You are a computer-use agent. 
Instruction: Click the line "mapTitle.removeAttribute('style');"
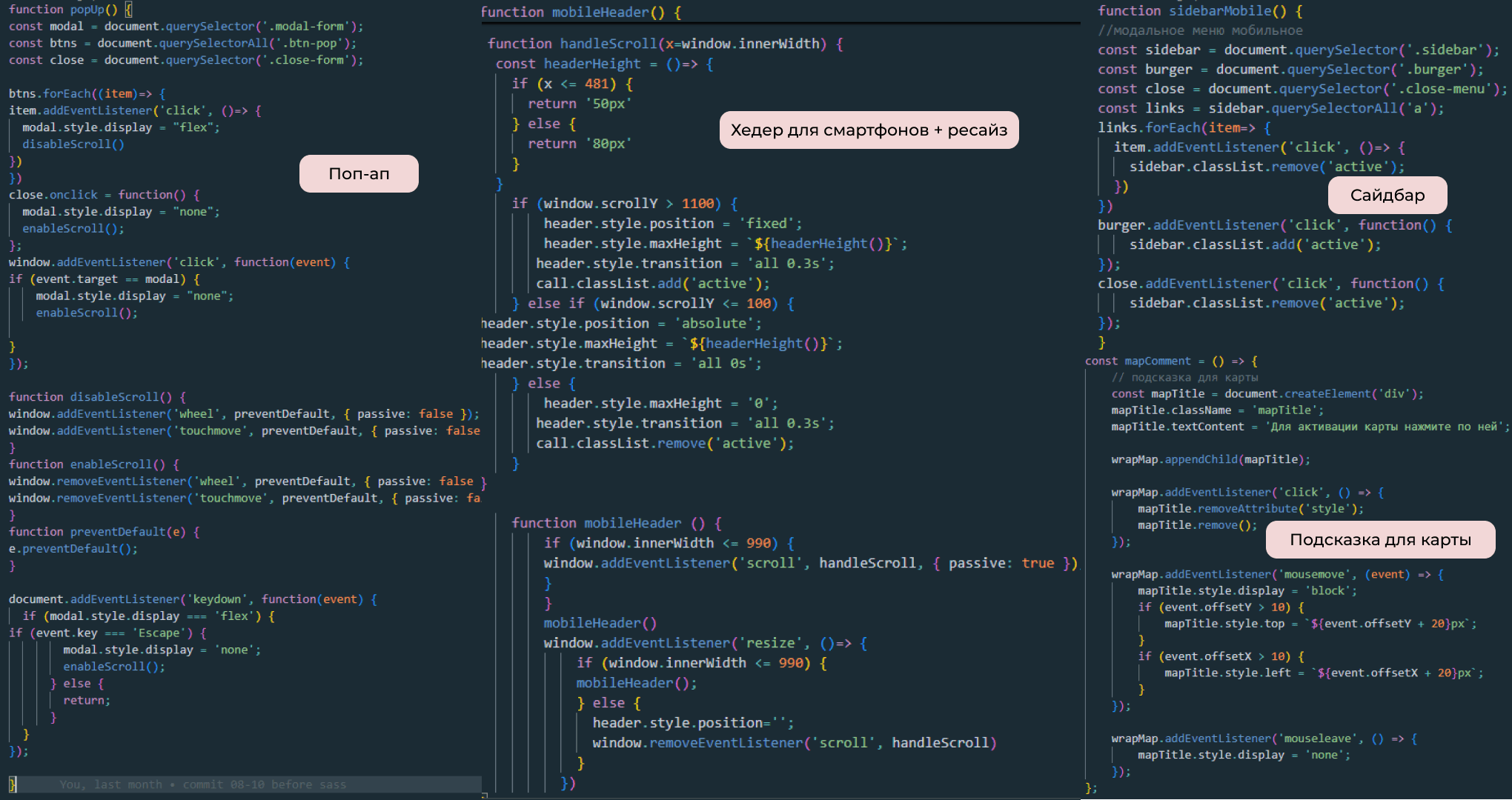[x=1251, y=509]
